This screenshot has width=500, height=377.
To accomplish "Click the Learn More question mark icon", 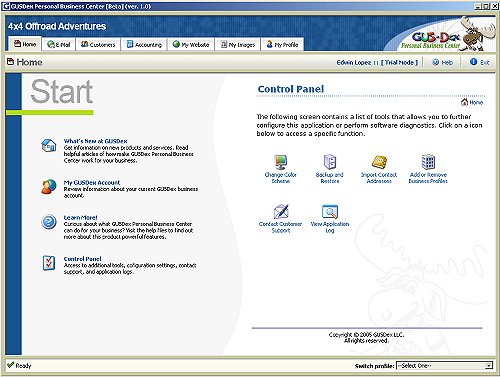I will pyautogui.click(x=49, y=222).
